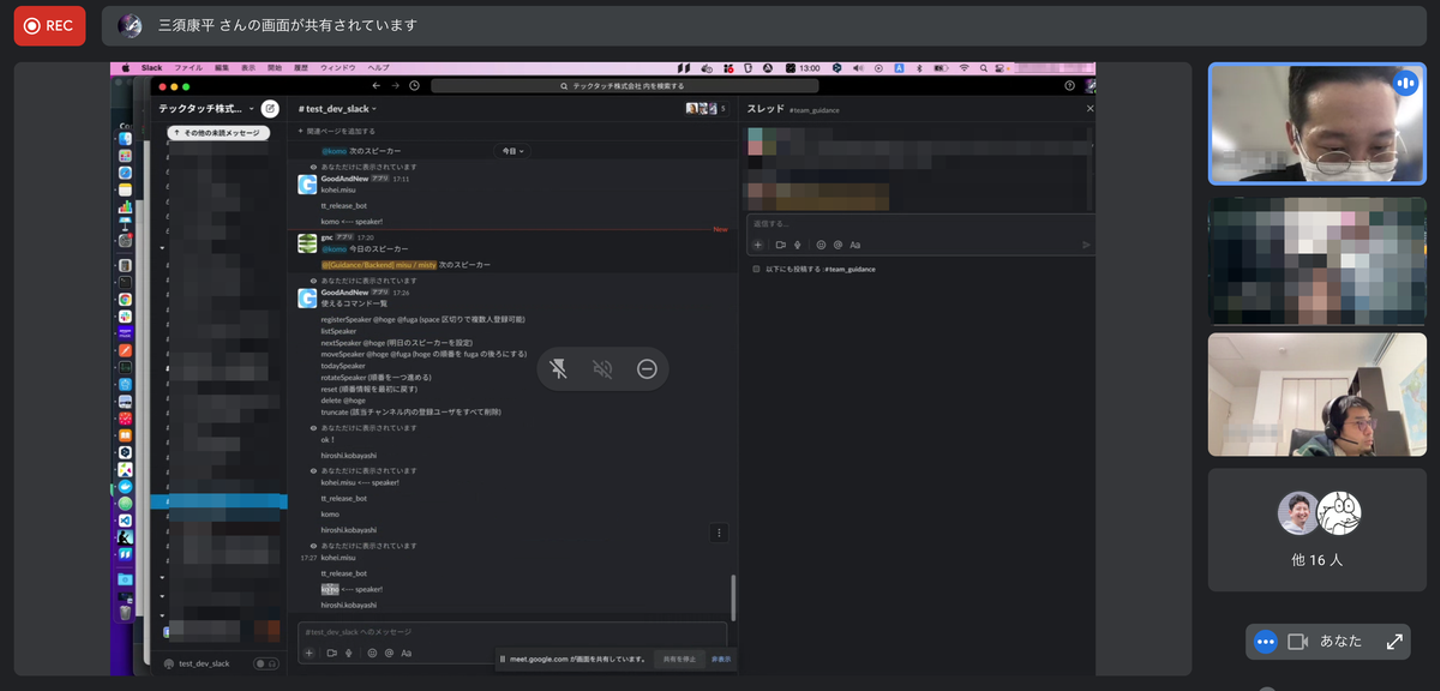1440x691 pixels.
Task: Click test_dev_slack huddle label at sidebar bottom
Action: 204,664
